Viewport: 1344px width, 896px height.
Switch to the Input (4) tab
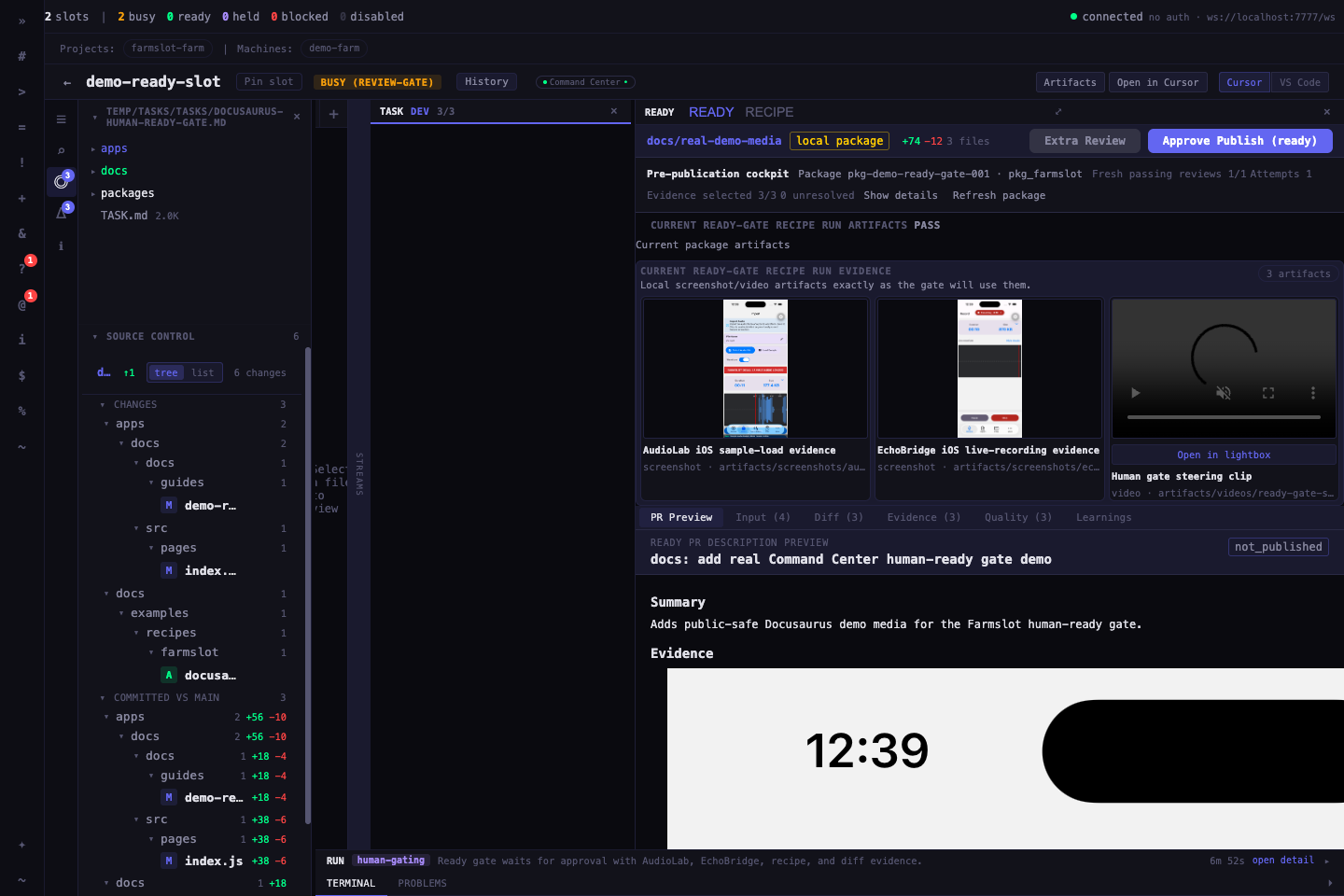[x=763, y=517]
